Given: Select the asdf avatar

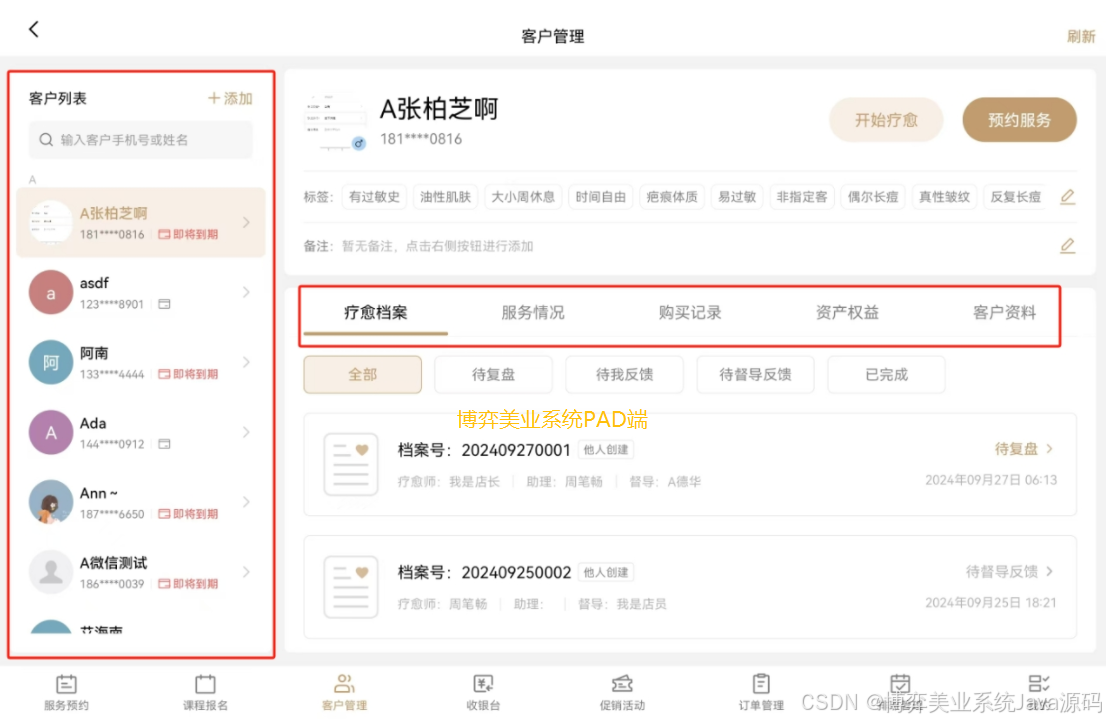Looking at the screenshot, I should [x=51, y=292].
